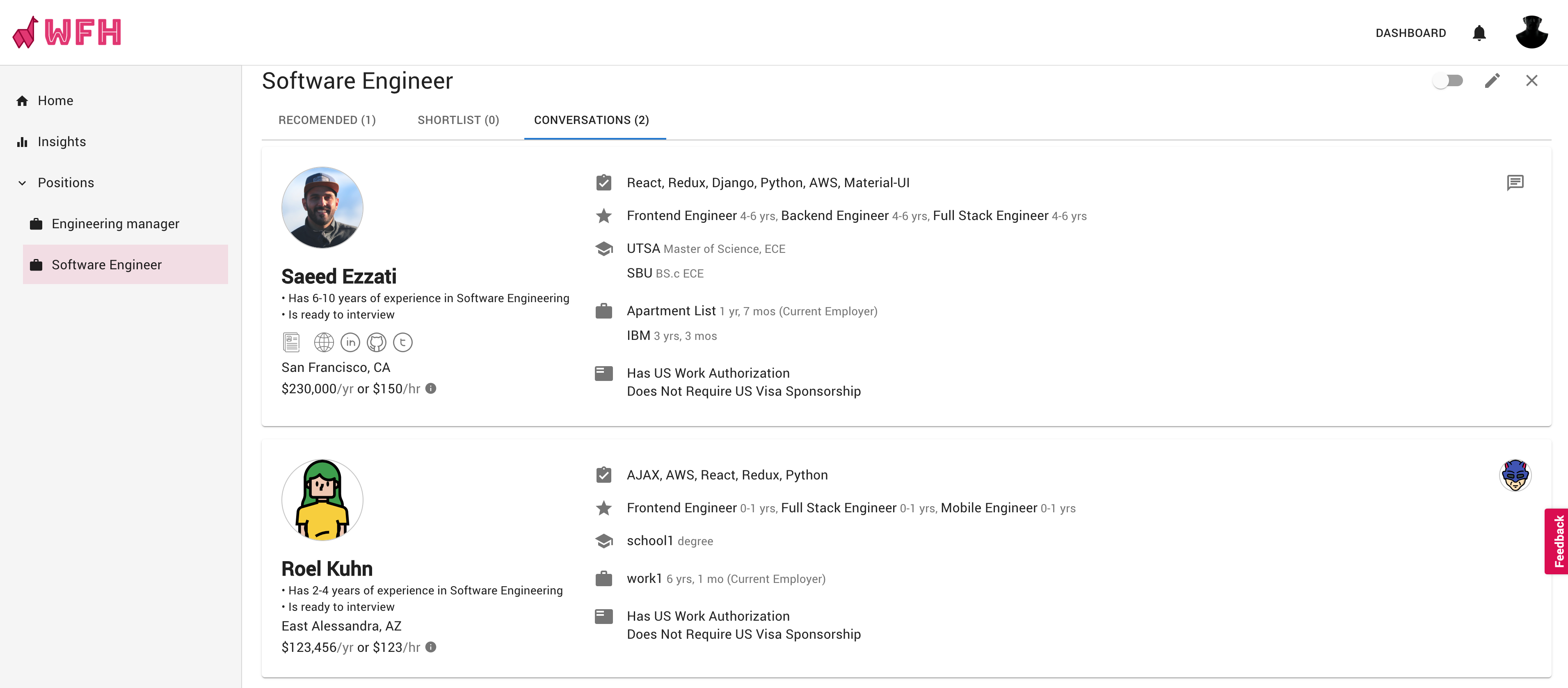
Task: Toggle the Software Engineer position switch
Action: tap(1447, 80)
